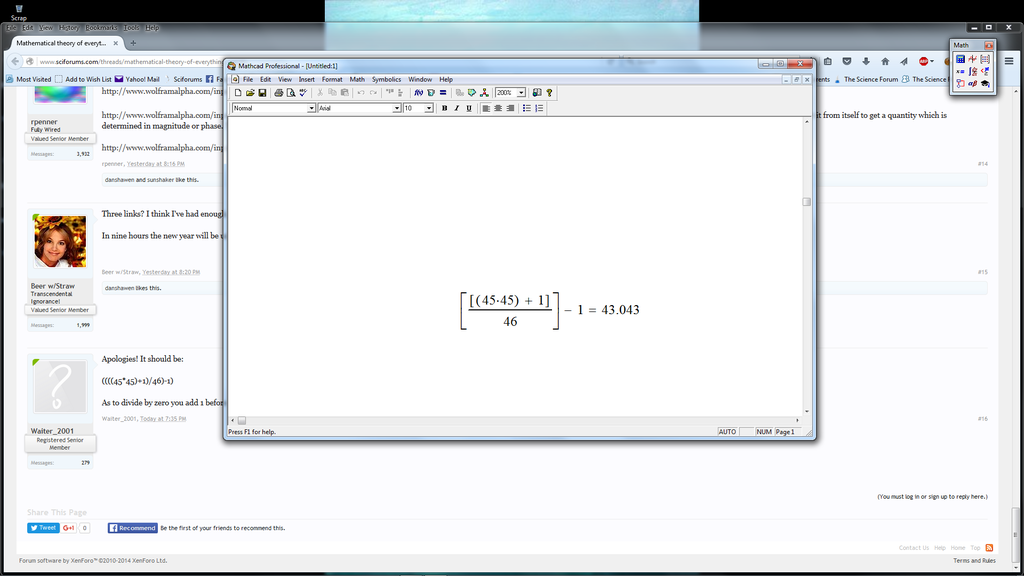Click the Terms and Rules link
The image size is (1024, 576).
coord(974,561)
